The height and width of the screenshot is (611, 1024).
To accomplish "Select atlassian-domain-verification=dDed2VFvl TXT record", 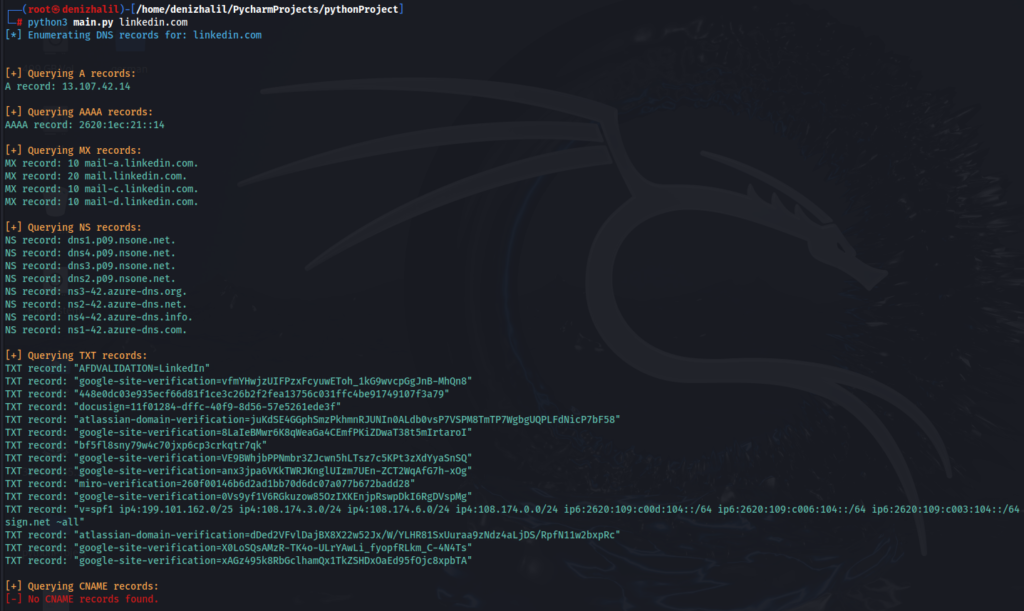I will pyautogui.click(x=312, y=535).
